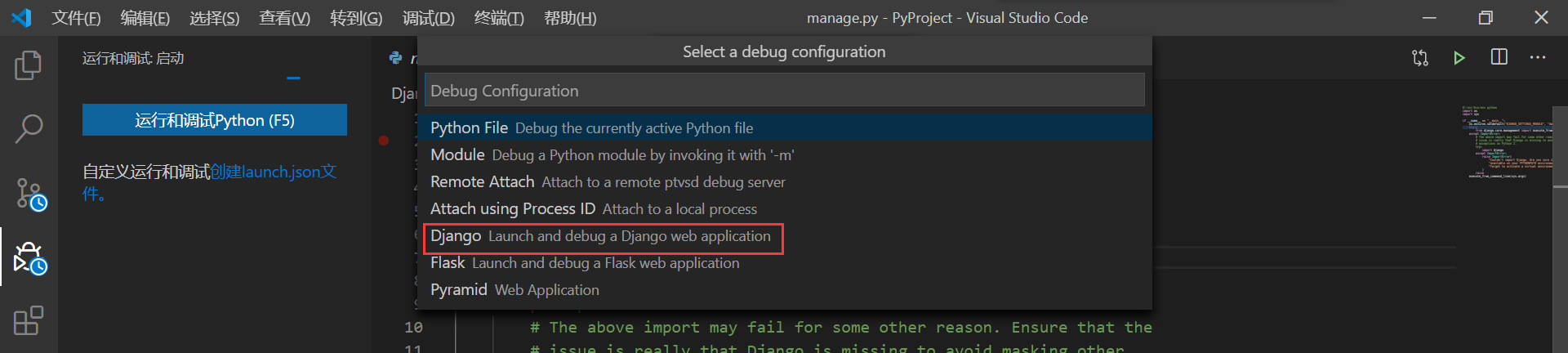The height and width of the screenshot is (353, 1568).
Task: Open the Source Control view
Action: [30, 194]
